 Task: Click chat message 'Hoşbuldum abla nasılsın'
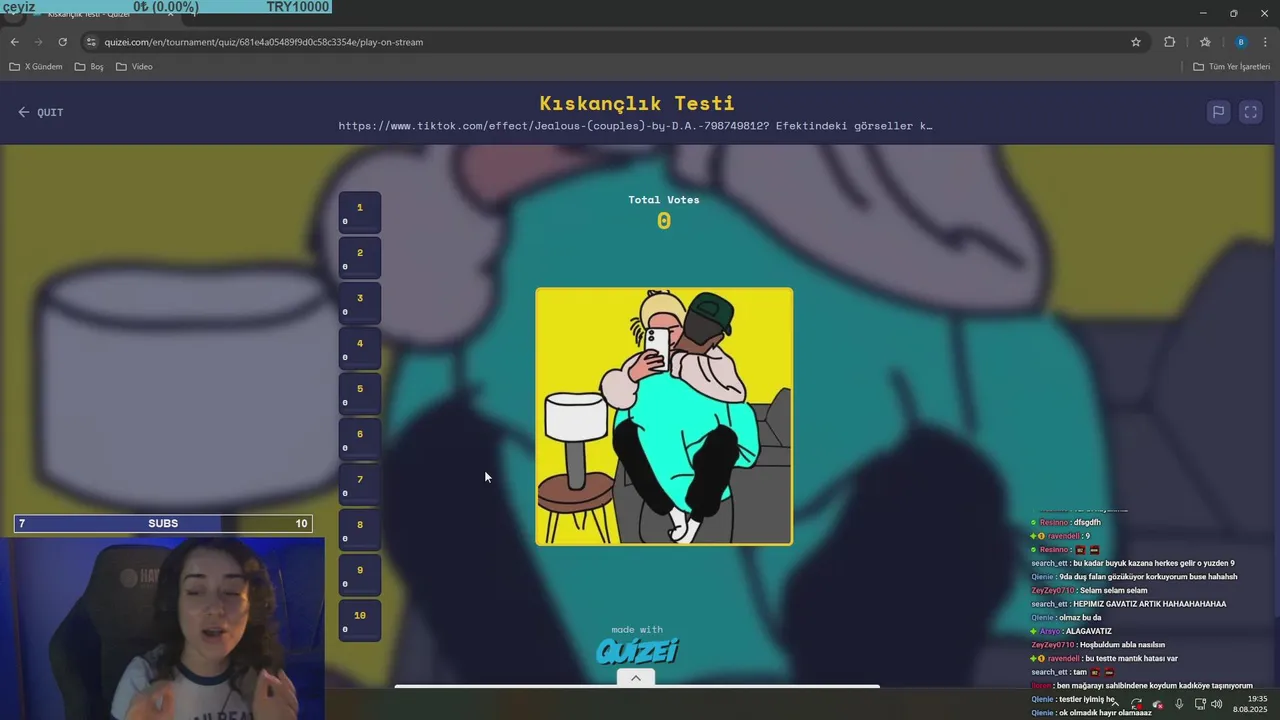point(1122,645)
